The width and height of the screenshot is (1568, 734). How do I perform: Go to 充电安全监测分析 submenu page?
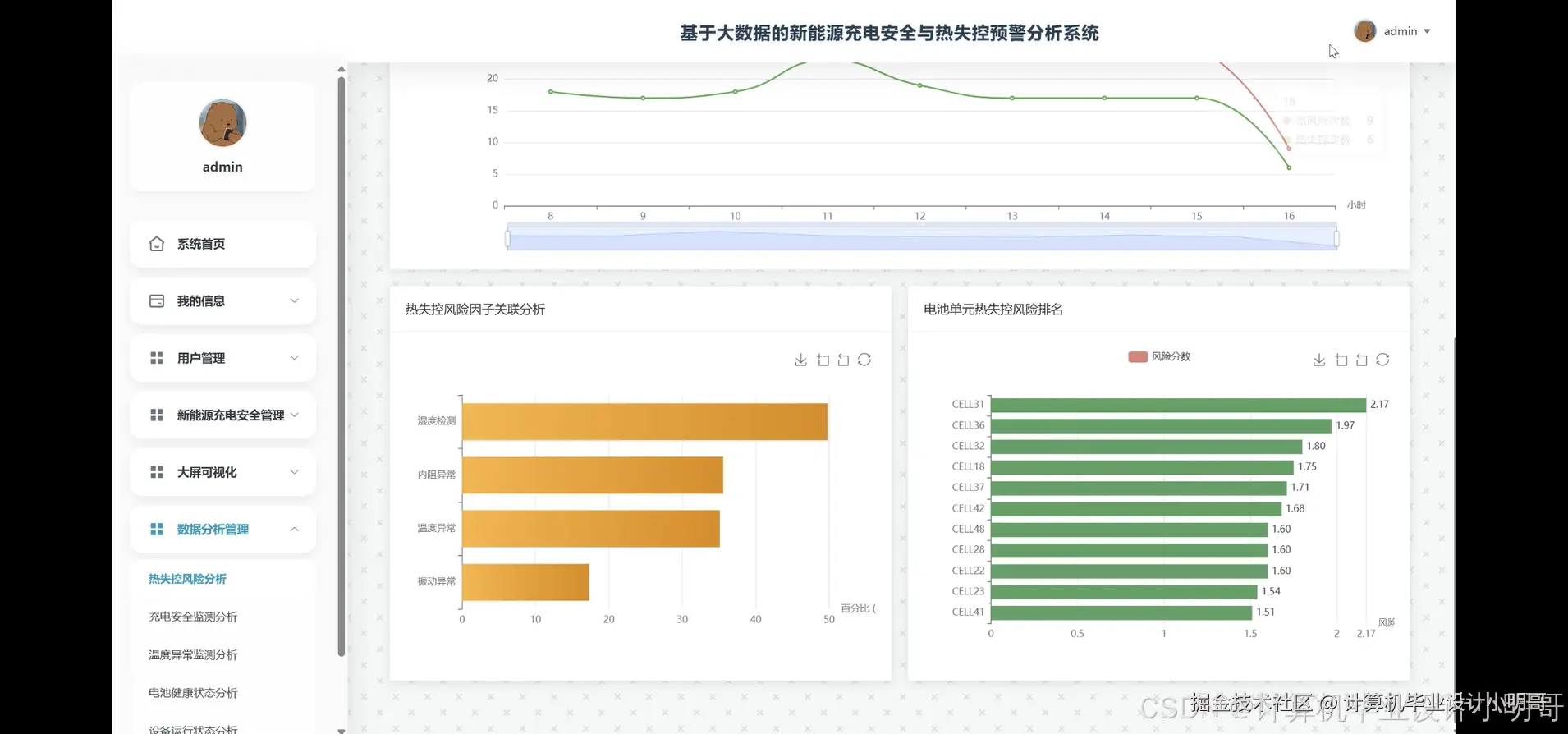point(193,617)
